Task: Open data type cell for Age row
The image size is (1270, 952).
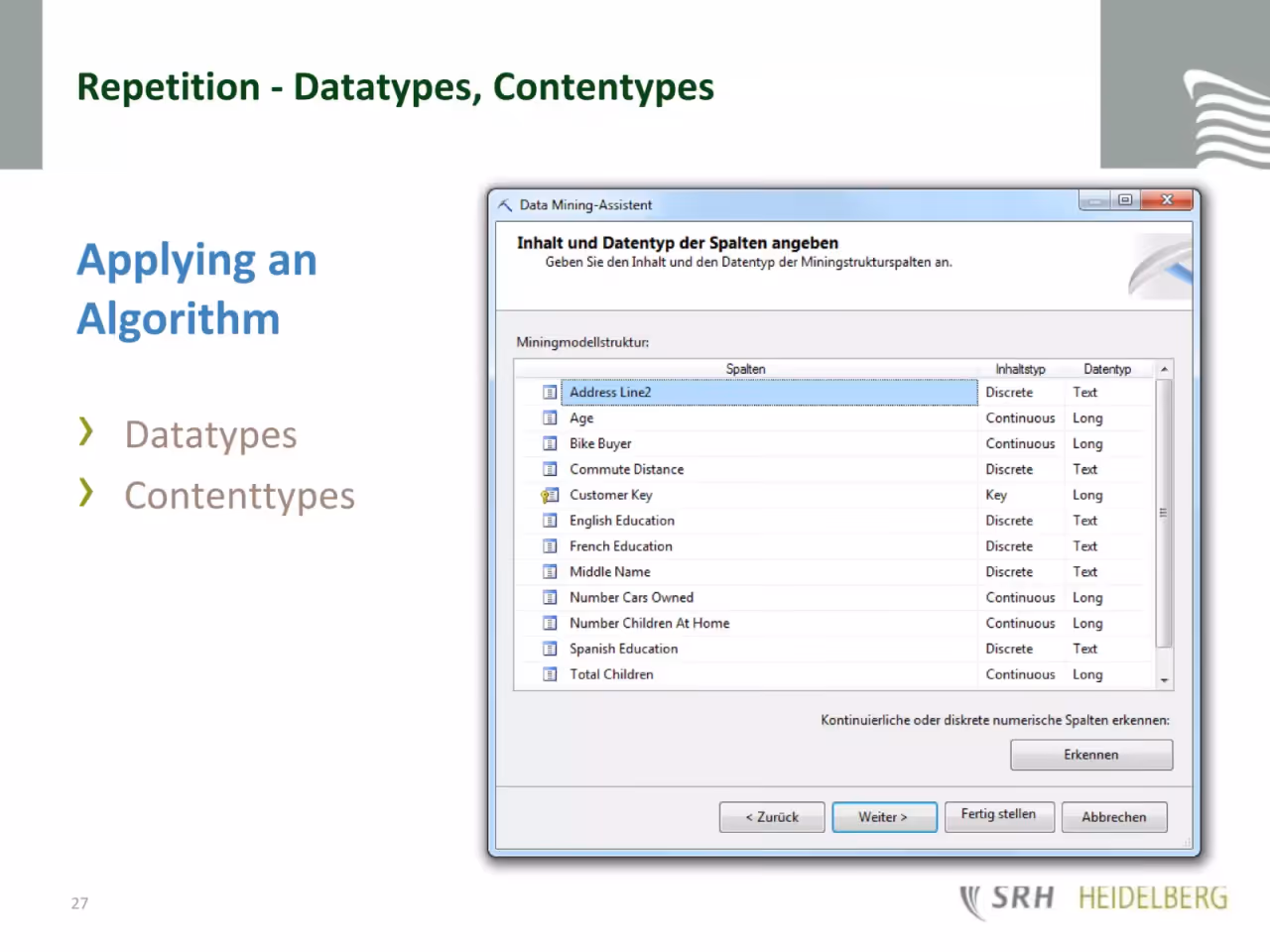Action: point(1109,418)
